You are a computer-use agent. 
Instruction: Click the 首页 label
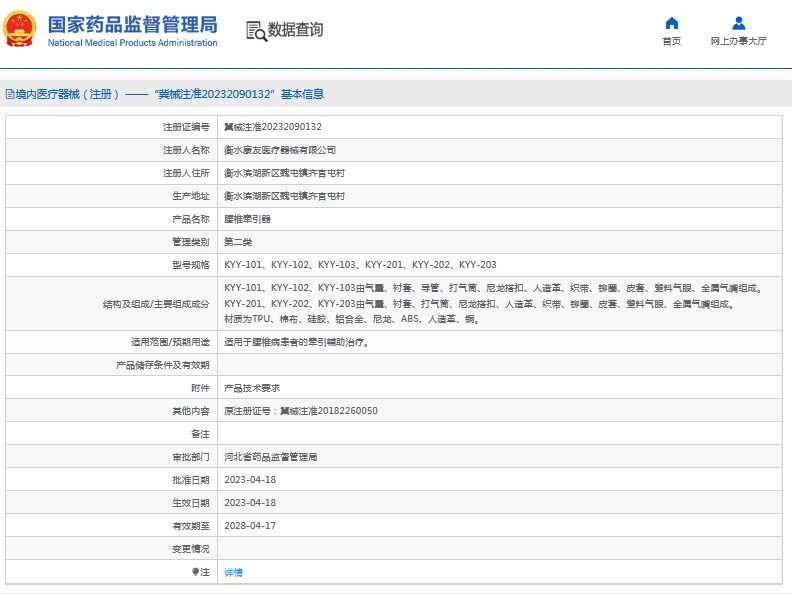pyautogui.click(x=671, y=41)
